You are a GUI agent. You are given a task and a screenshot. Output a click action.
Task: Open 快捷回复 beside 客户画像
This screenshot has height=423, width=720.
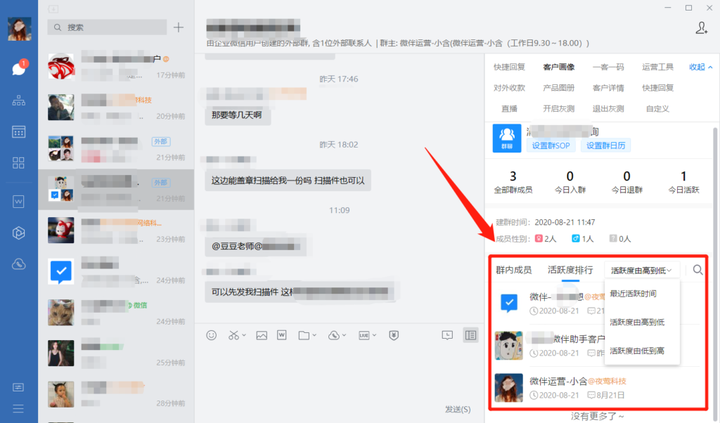pyautogui.click(x=509, y=67)
